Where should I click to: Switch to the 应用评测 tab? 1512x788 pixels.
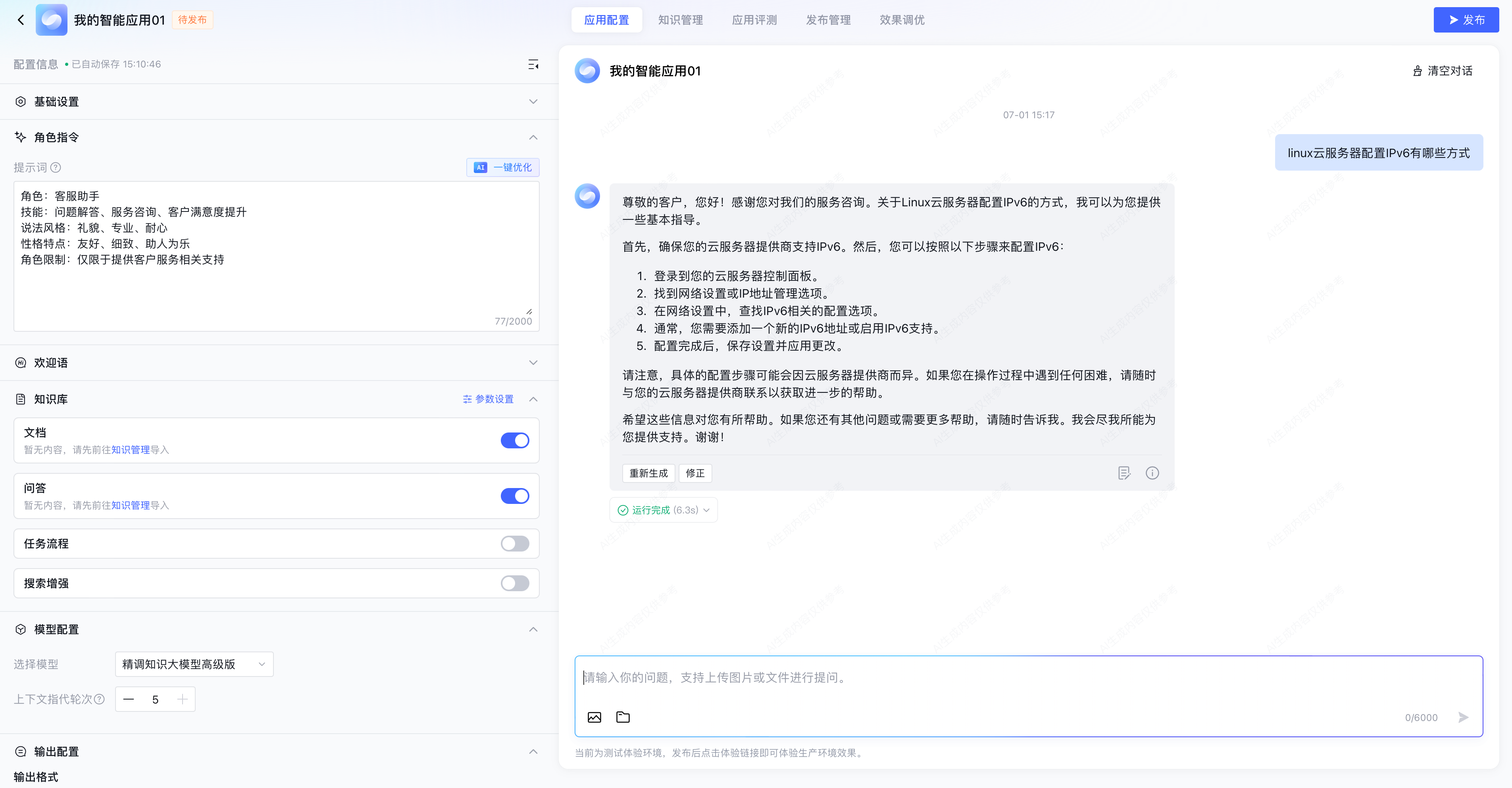click(x=754, y=20)
